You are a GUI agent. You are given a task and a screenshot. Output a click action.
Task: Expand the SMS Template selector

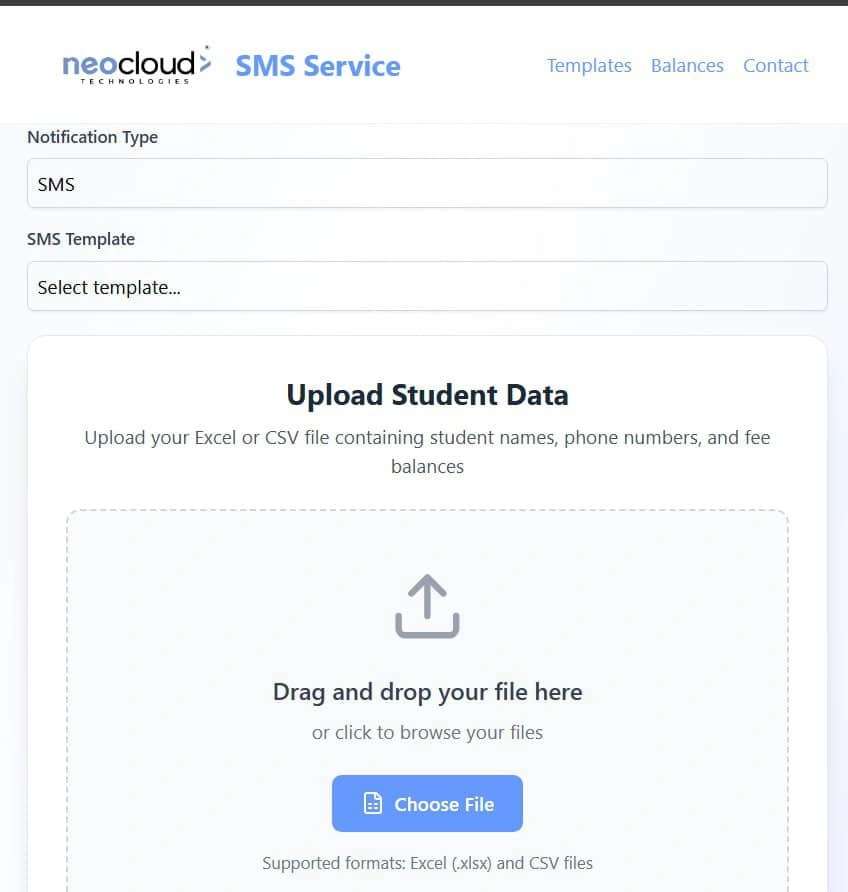tap(427, 287)
